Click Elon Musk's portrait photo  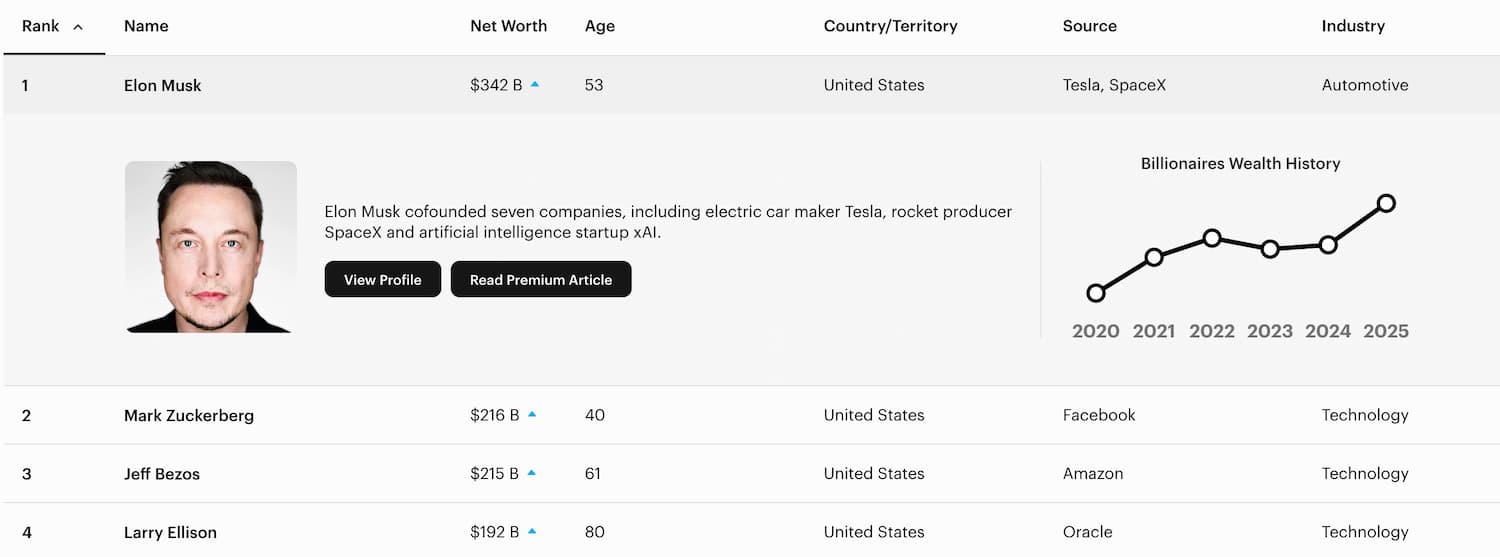(211, 247)
